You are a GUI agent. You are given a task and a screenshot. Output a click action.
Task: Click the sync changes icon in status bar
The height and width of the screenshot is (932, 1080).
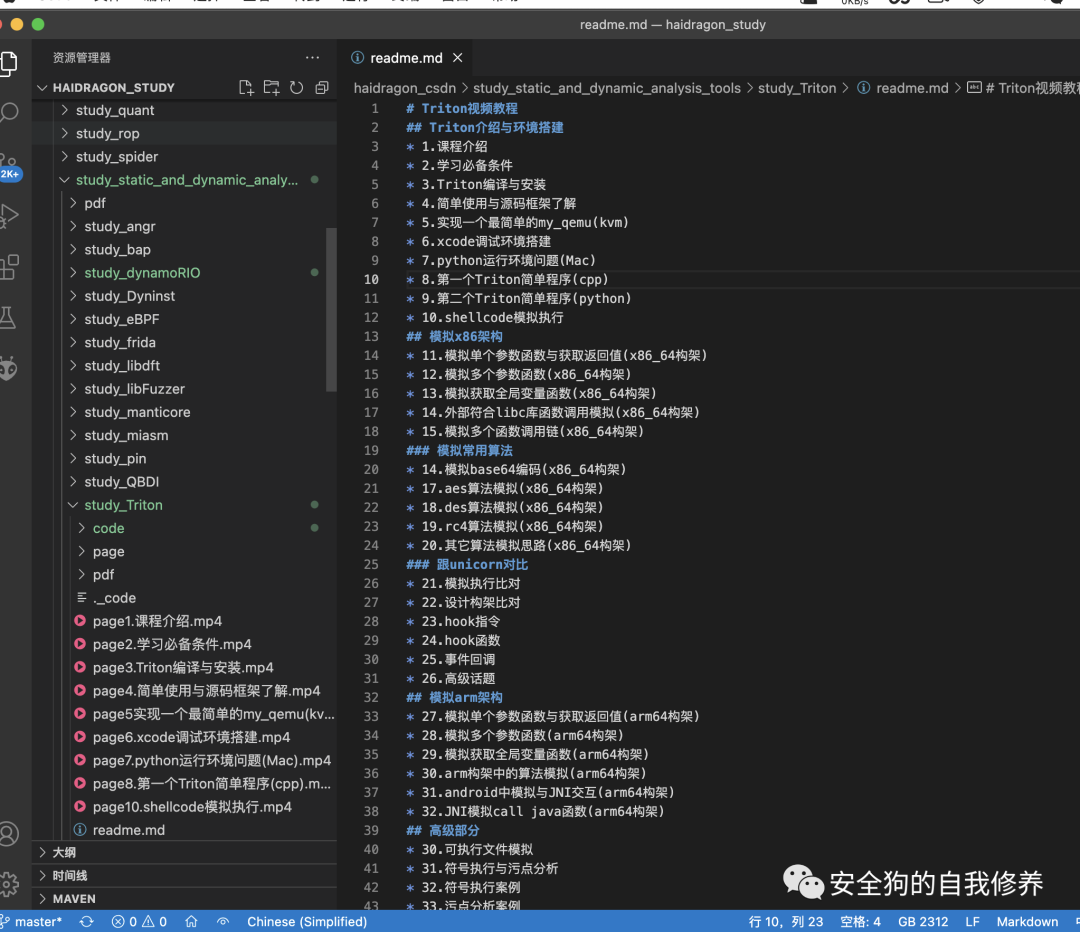coord(86,922)
